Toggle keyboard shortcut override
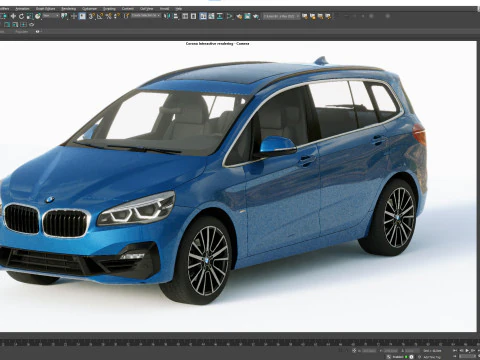The image size is (480, 360). tap(82, 16)
